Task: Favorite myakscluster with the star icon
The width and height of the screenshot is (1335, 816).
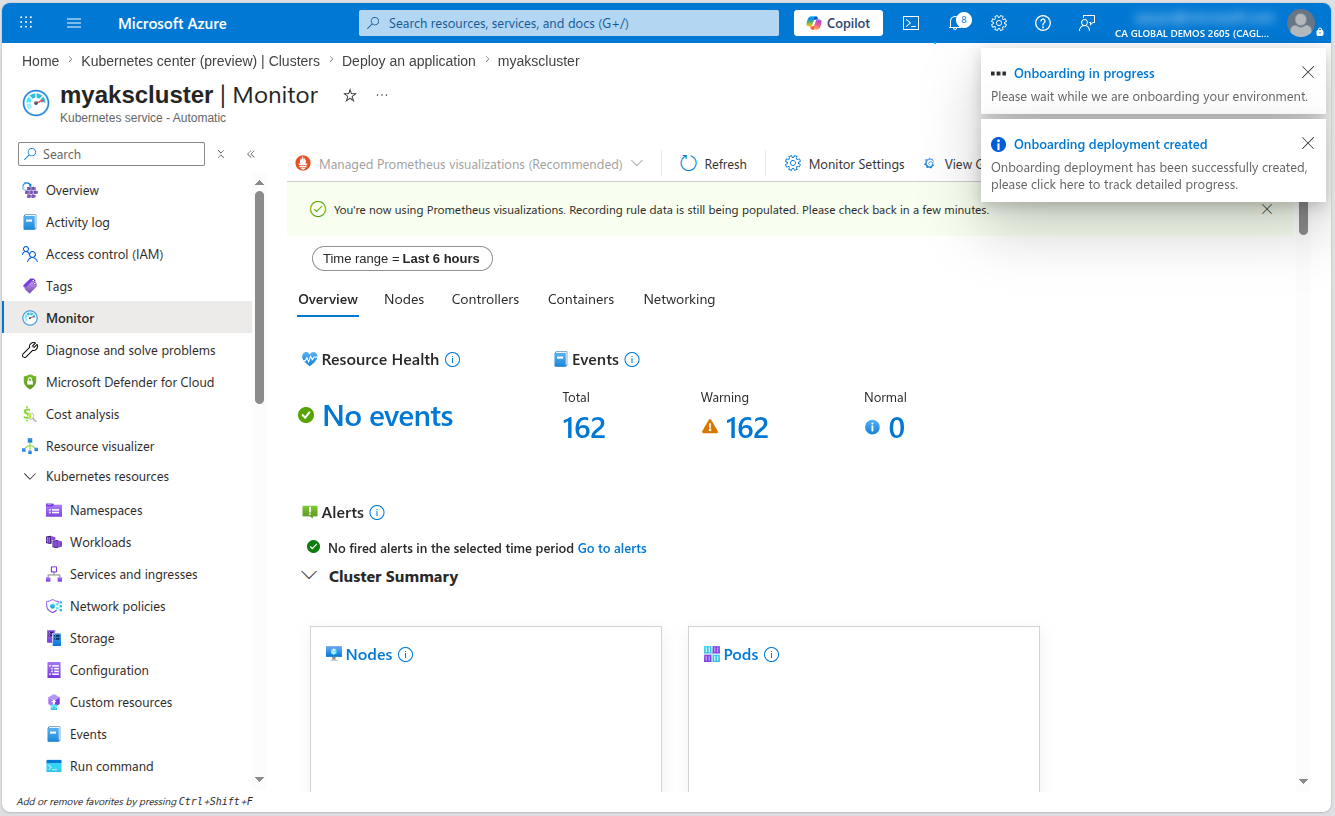Action: pyautogui.click(x=350, y=95)
